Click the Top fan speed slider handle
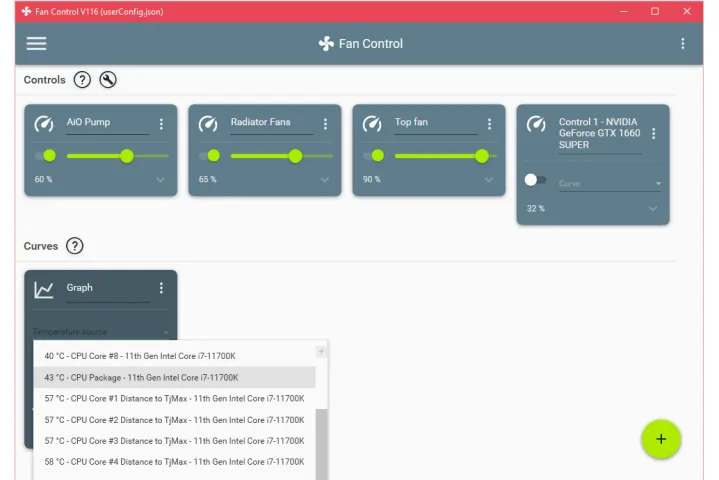719x480 pixels. click(x=482, y=156)
